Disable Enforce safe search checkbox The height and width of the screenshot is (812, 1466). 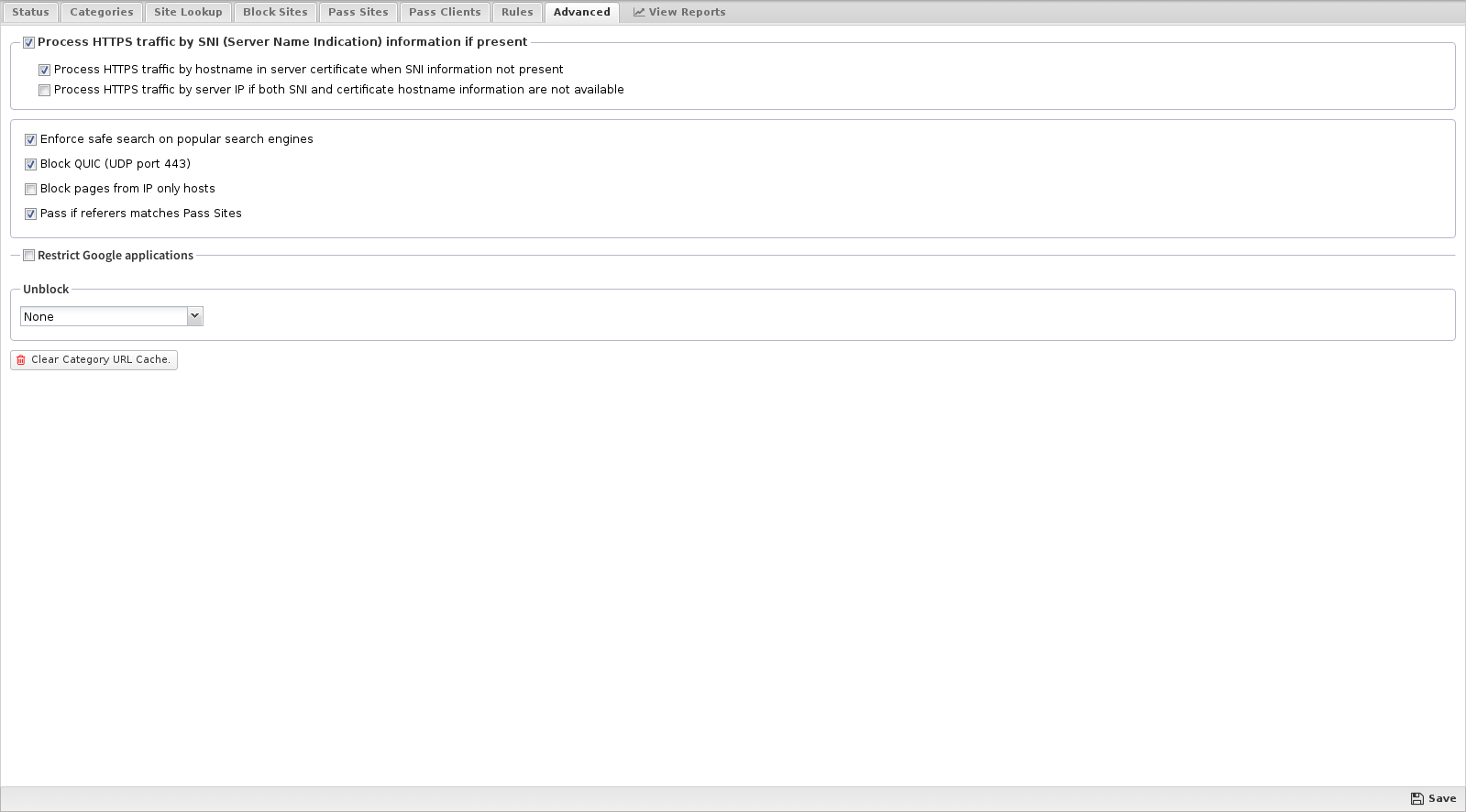click(x=31, y=140)
